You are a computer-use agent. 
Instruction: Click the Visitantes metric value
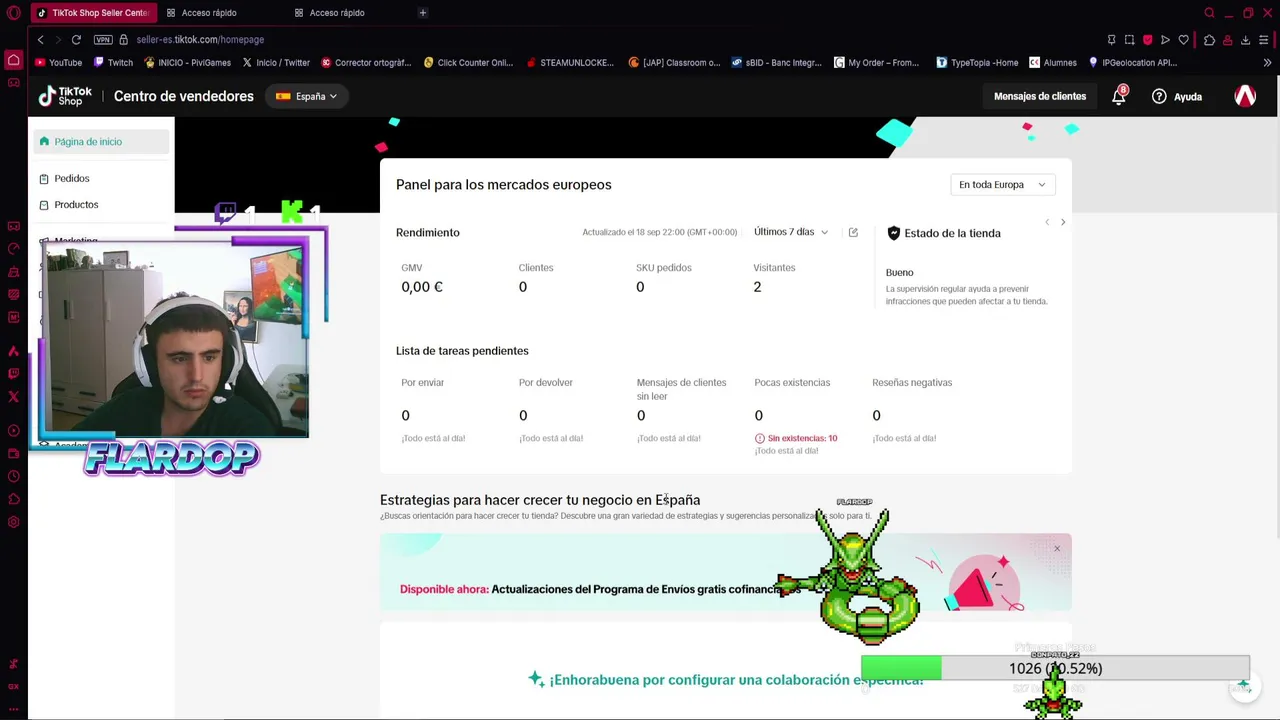tap(757, 287)
